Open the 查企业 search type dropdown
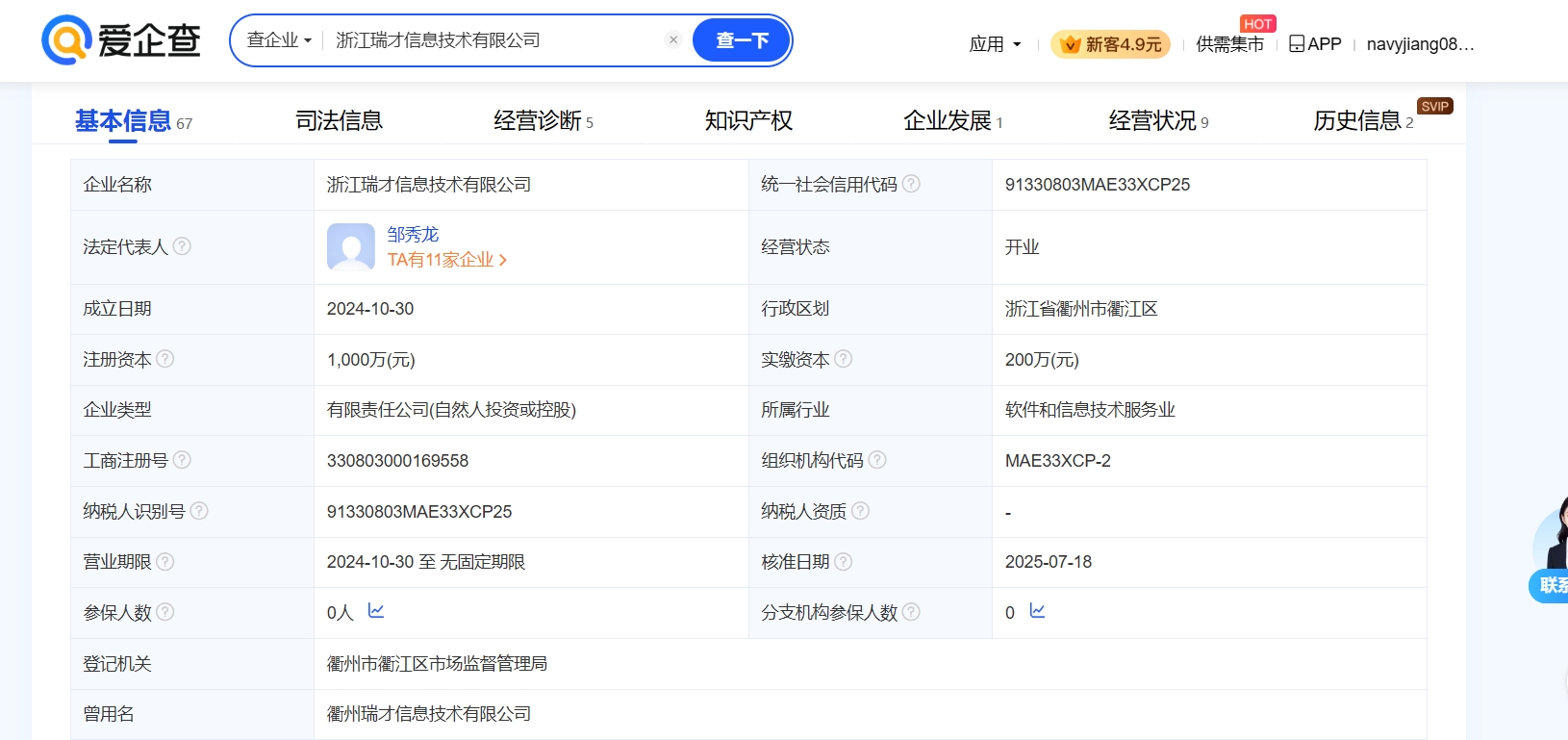 click(x=279, y=40)
